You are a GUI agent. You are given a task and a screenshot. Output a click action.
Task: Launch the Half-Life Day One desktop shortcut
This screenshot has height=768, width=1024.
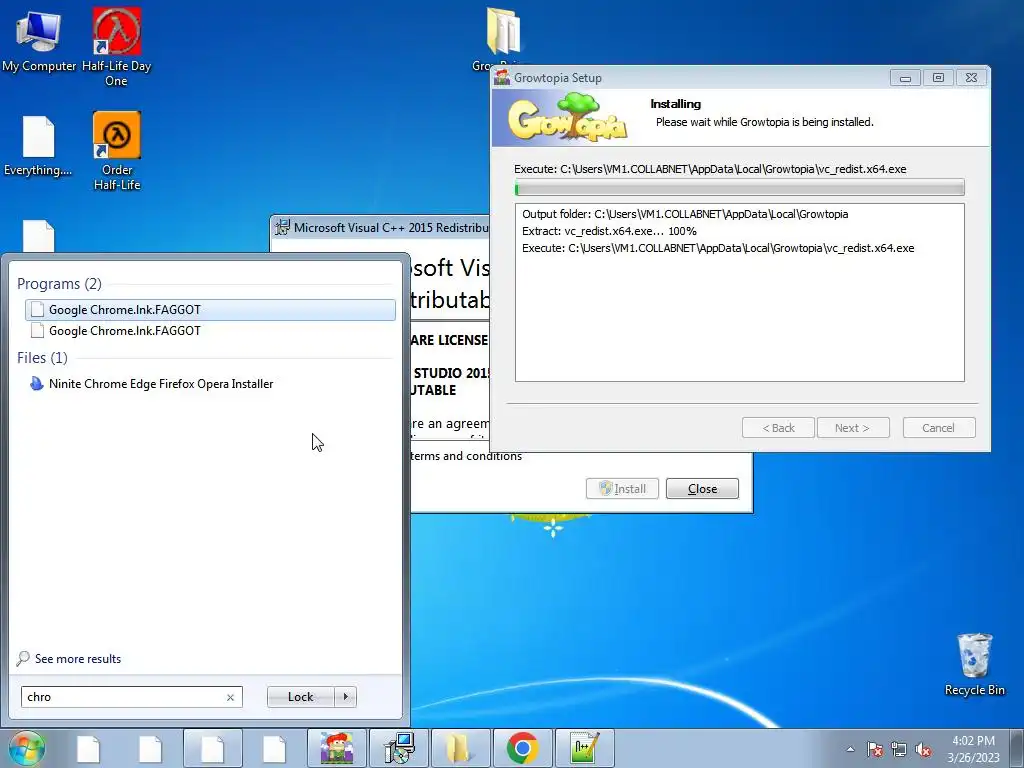coord(116,47)
